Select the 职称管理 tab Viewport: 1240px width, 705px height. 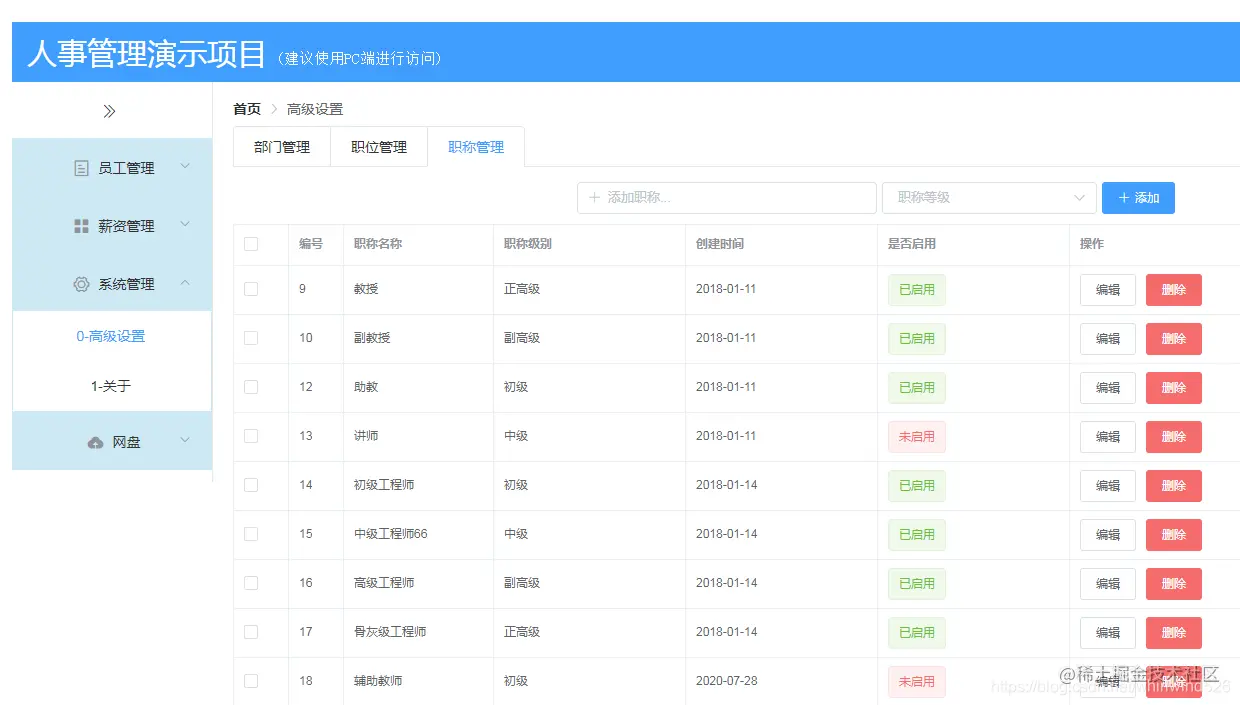476,147
